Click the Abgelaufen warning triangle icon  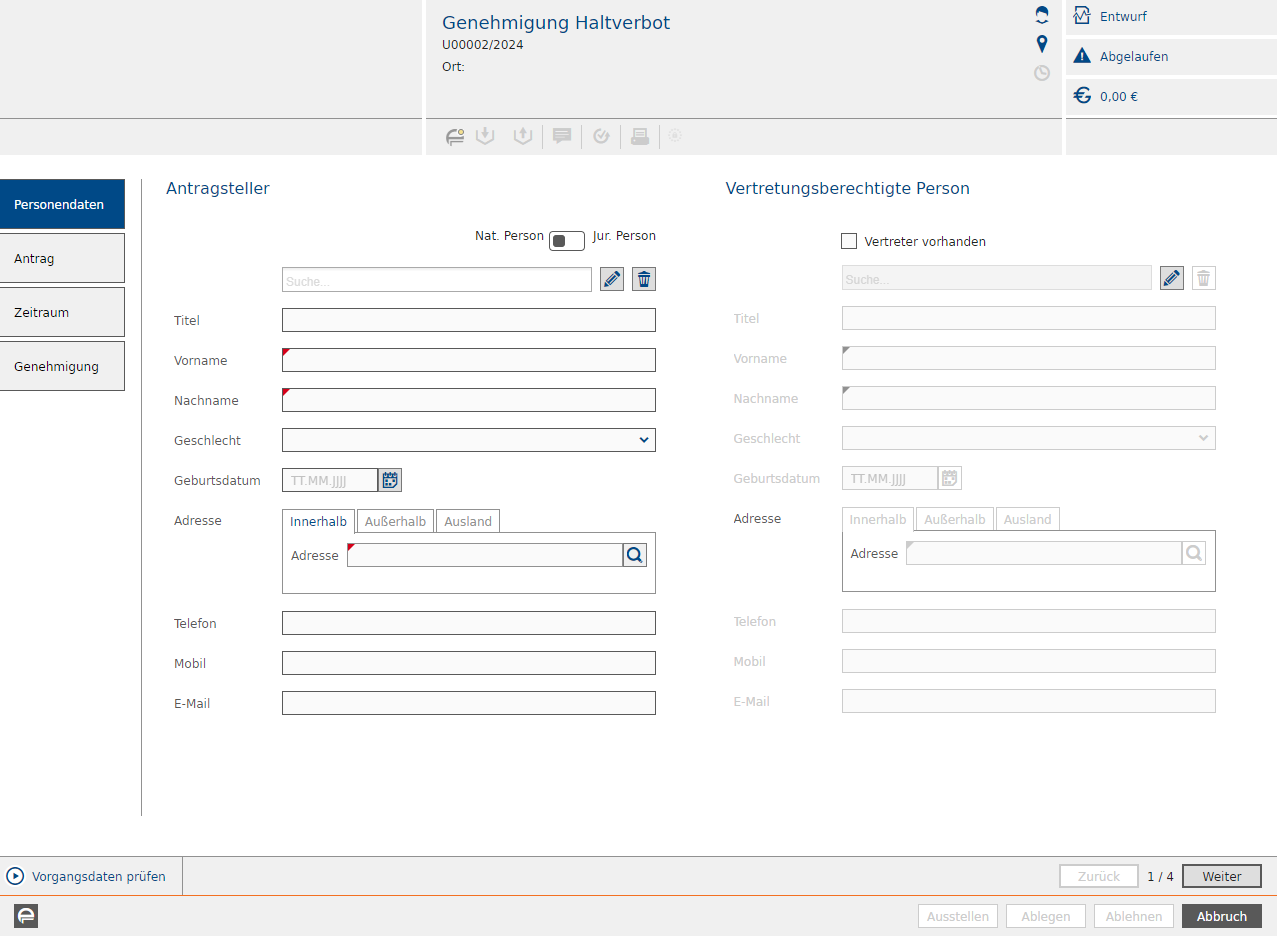[x=1082, y=56]
